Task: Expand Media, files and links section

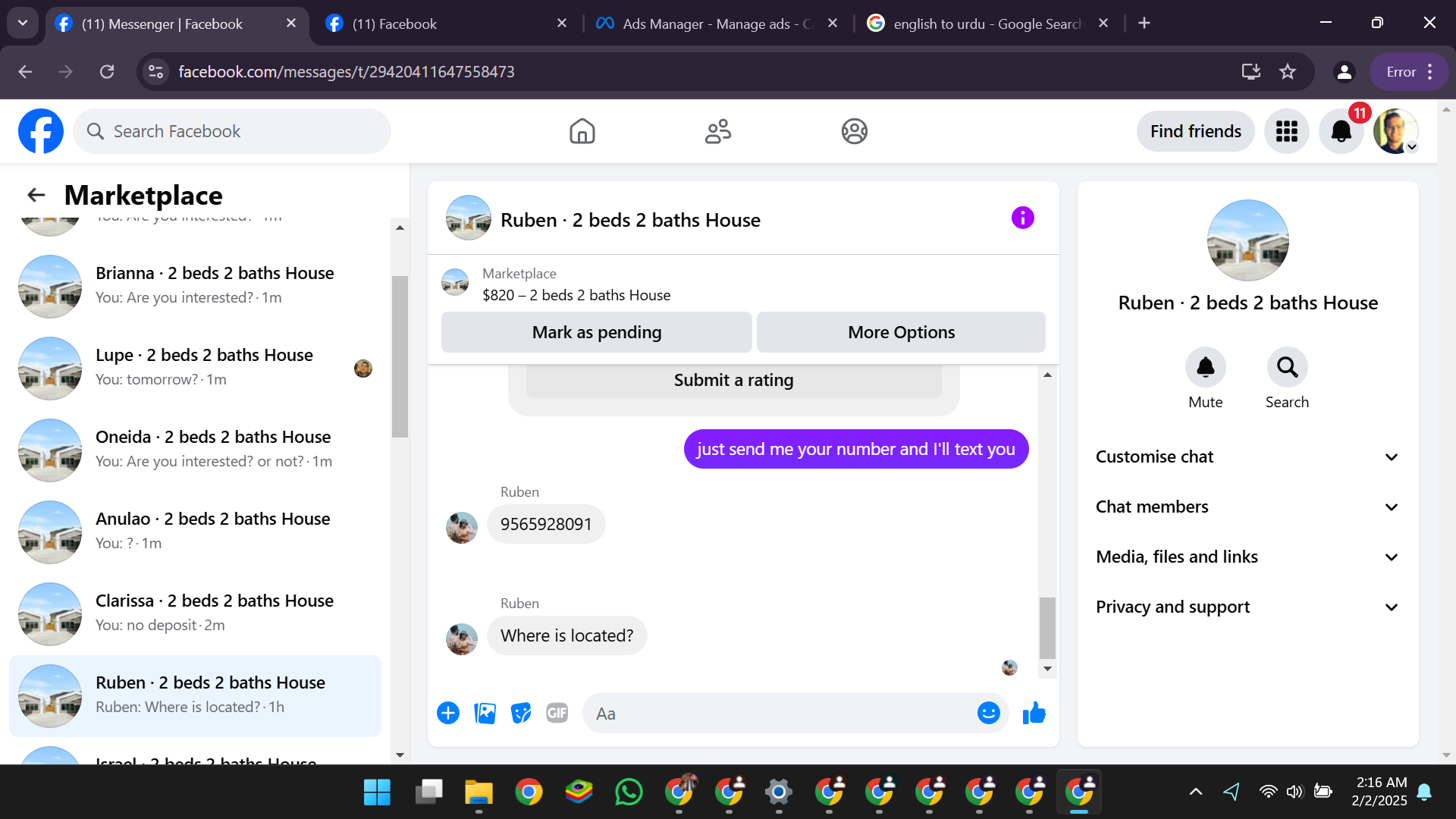Action: [x=1247, y=557]
